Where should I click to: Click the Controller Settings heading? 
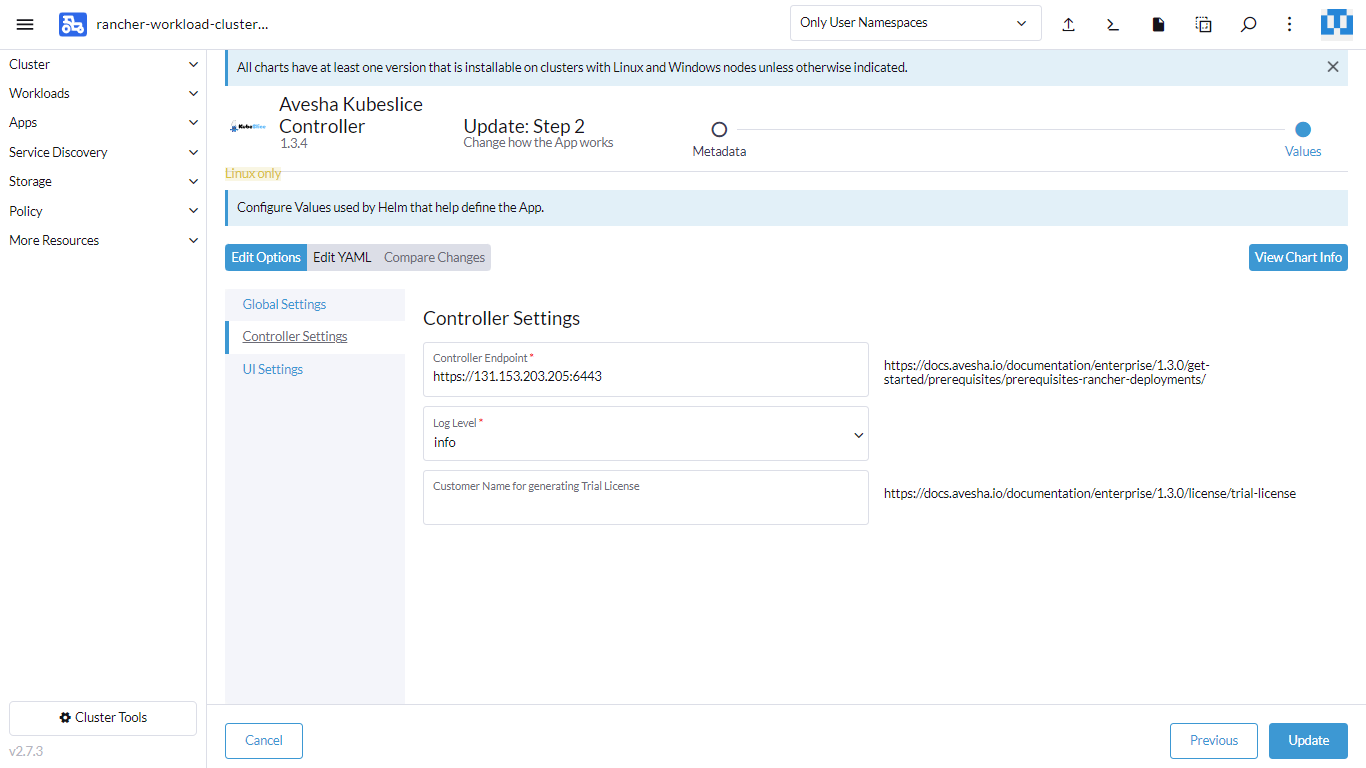click(x=501, y=318)
